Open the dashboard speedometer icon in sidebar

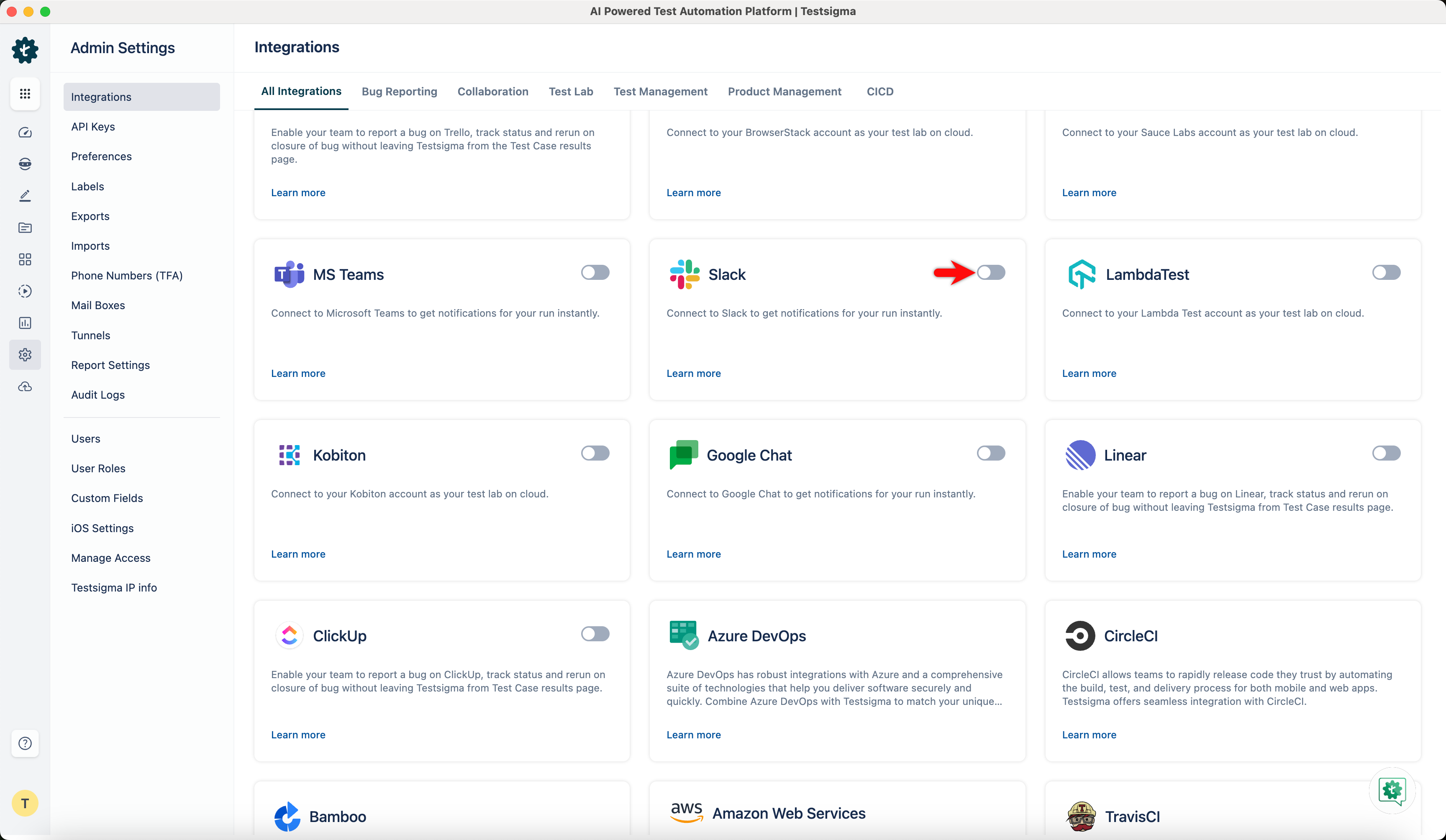(25, 132)
